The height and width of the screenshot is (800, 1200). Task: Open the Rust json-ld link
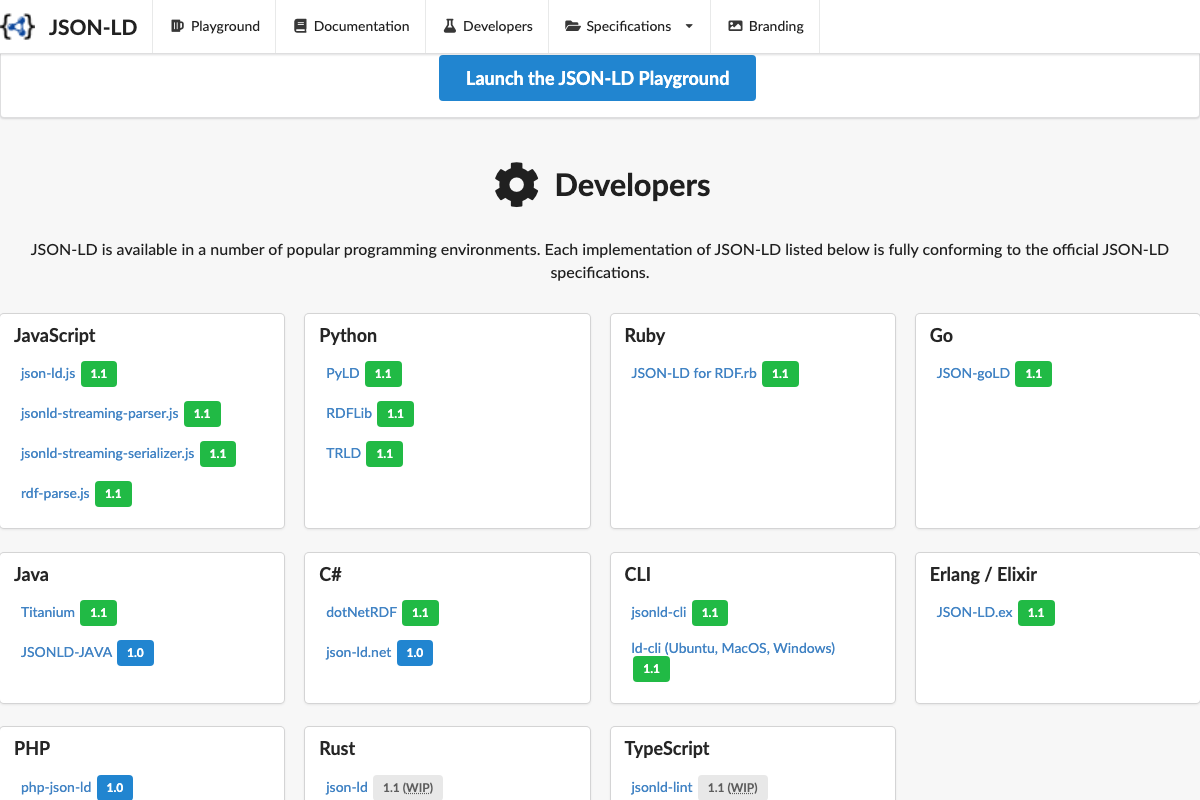pos(347,787)
